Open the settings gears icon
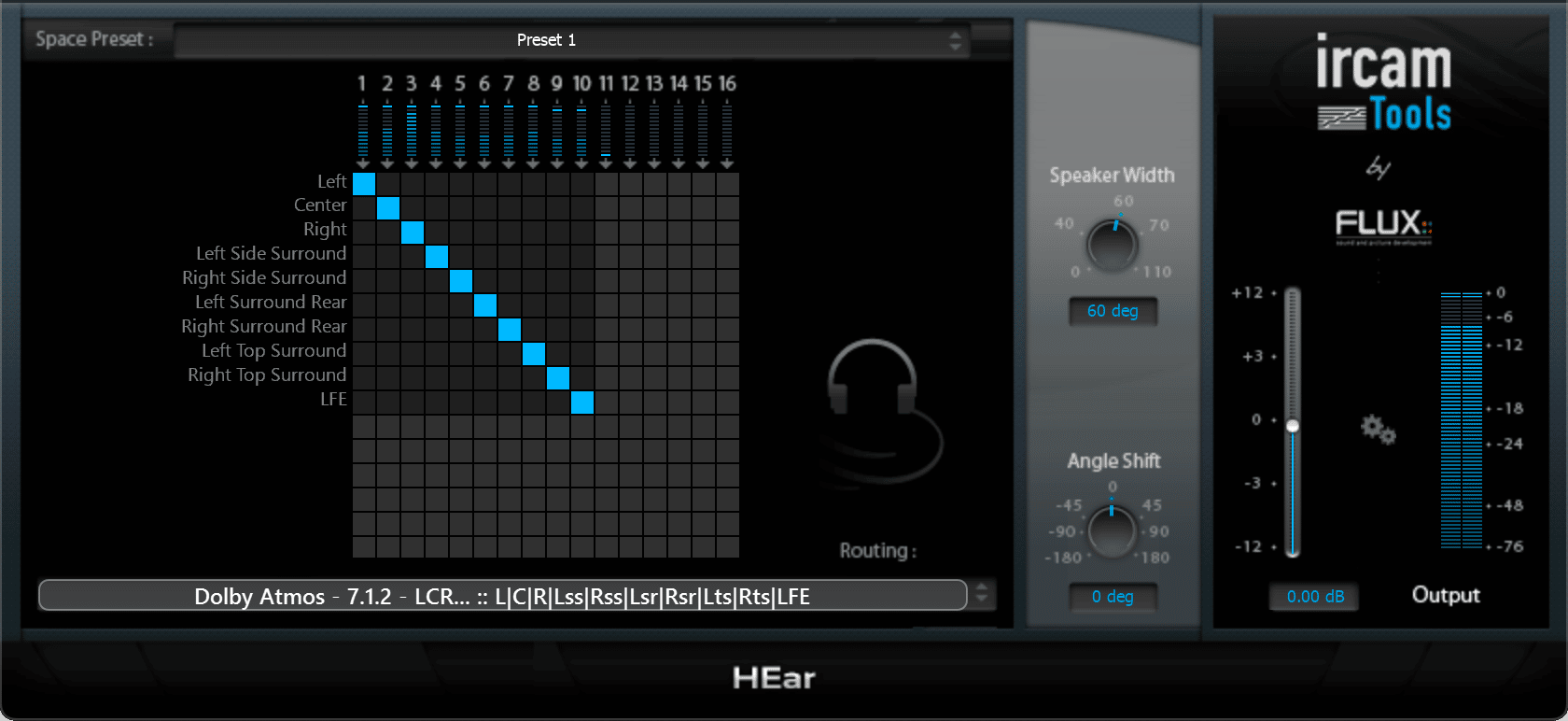Viewport: 1568px width, 721px height. (x=1378, y=430)
